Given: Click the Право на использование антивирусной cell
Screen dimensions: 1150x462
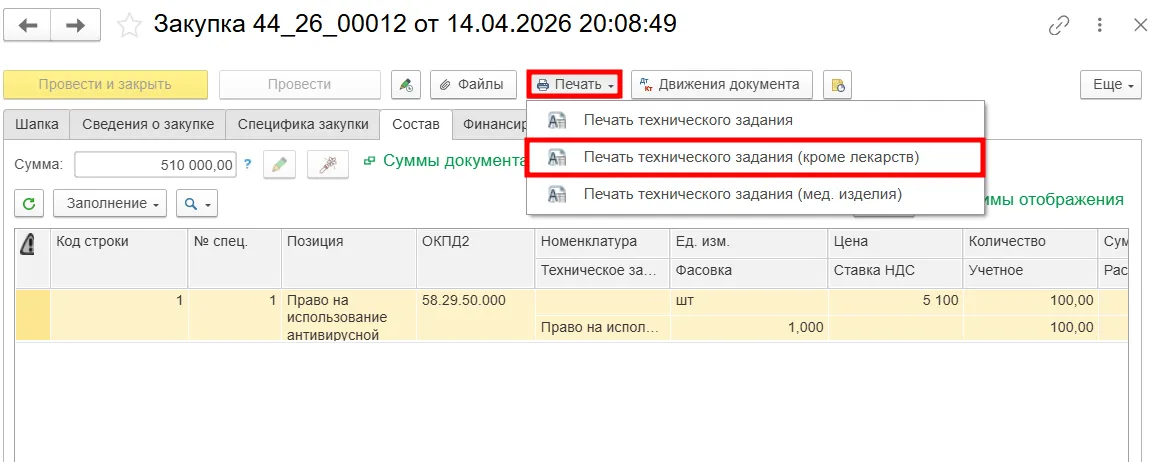Looking at the screenshot, I should pos(349,316).
